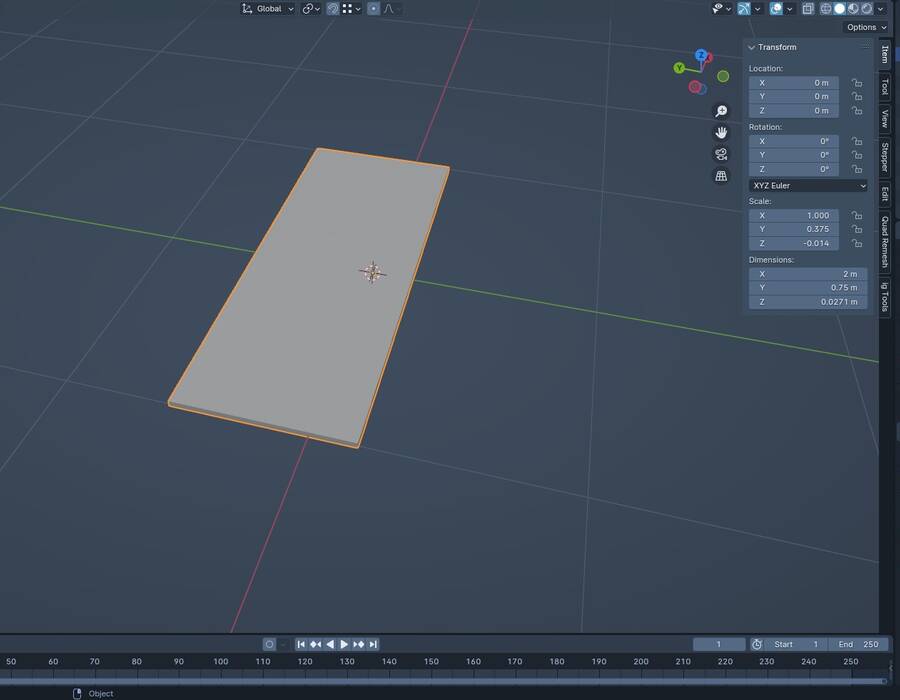This screenshot has height=700, width=900.
Task: Toggle snapping magnet in header
Action: point(333,9)
